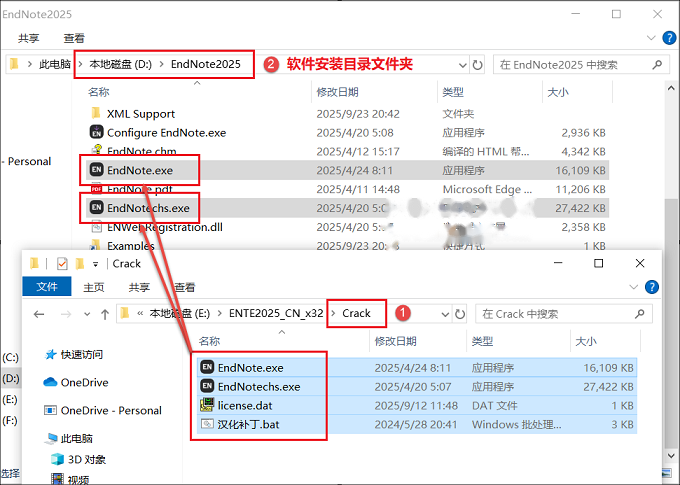Click new folder icon in Crack title bar
680x485 pixels.
[79, 263]
